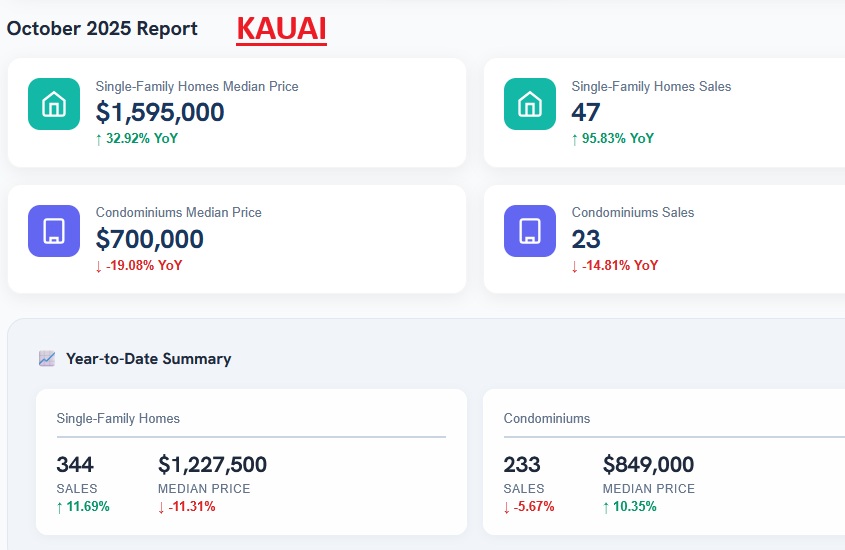The image size is (845, 550).
Task: Click the chart icon next to Year-to-Date Summary
Action: click(46, 358)
